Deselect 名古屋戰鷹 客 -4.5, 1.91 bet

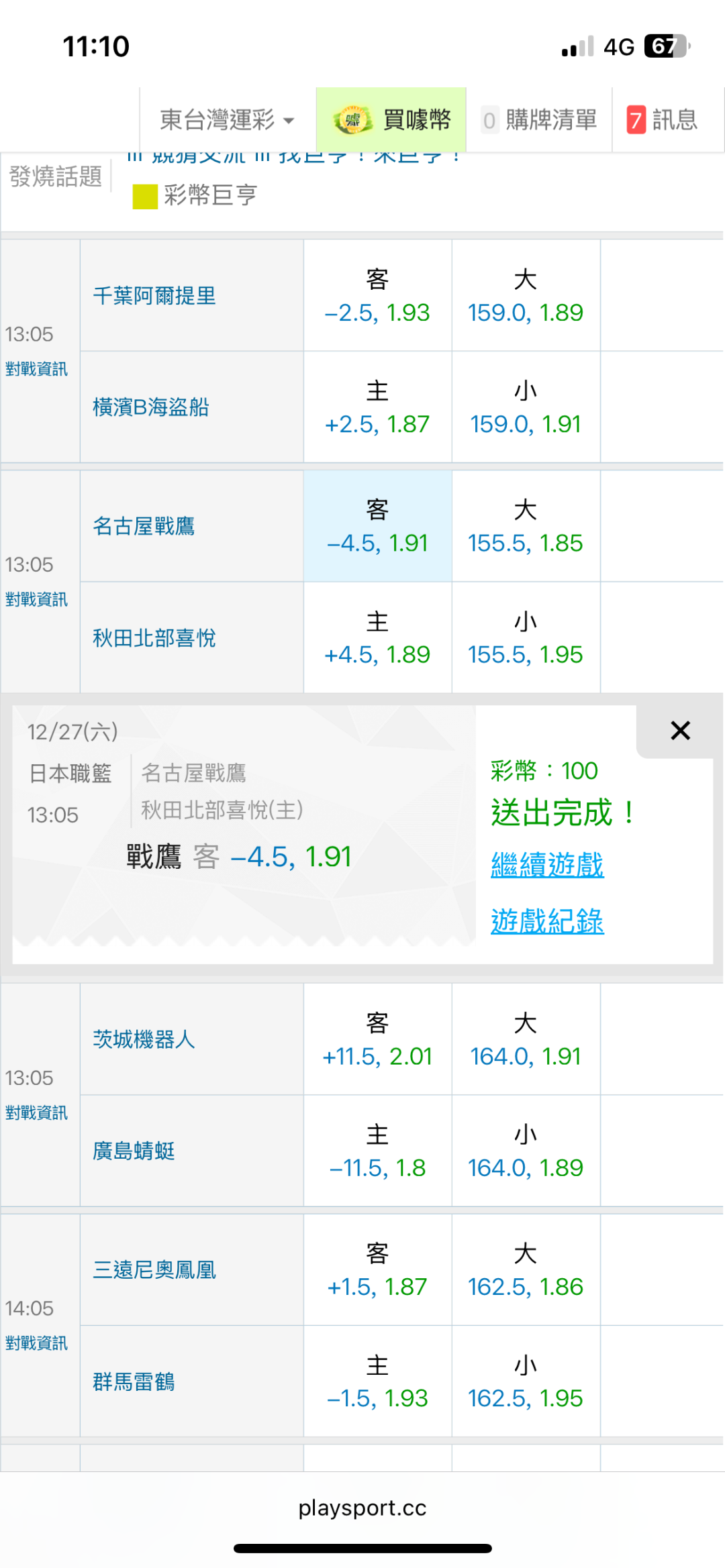coord(377,527)
